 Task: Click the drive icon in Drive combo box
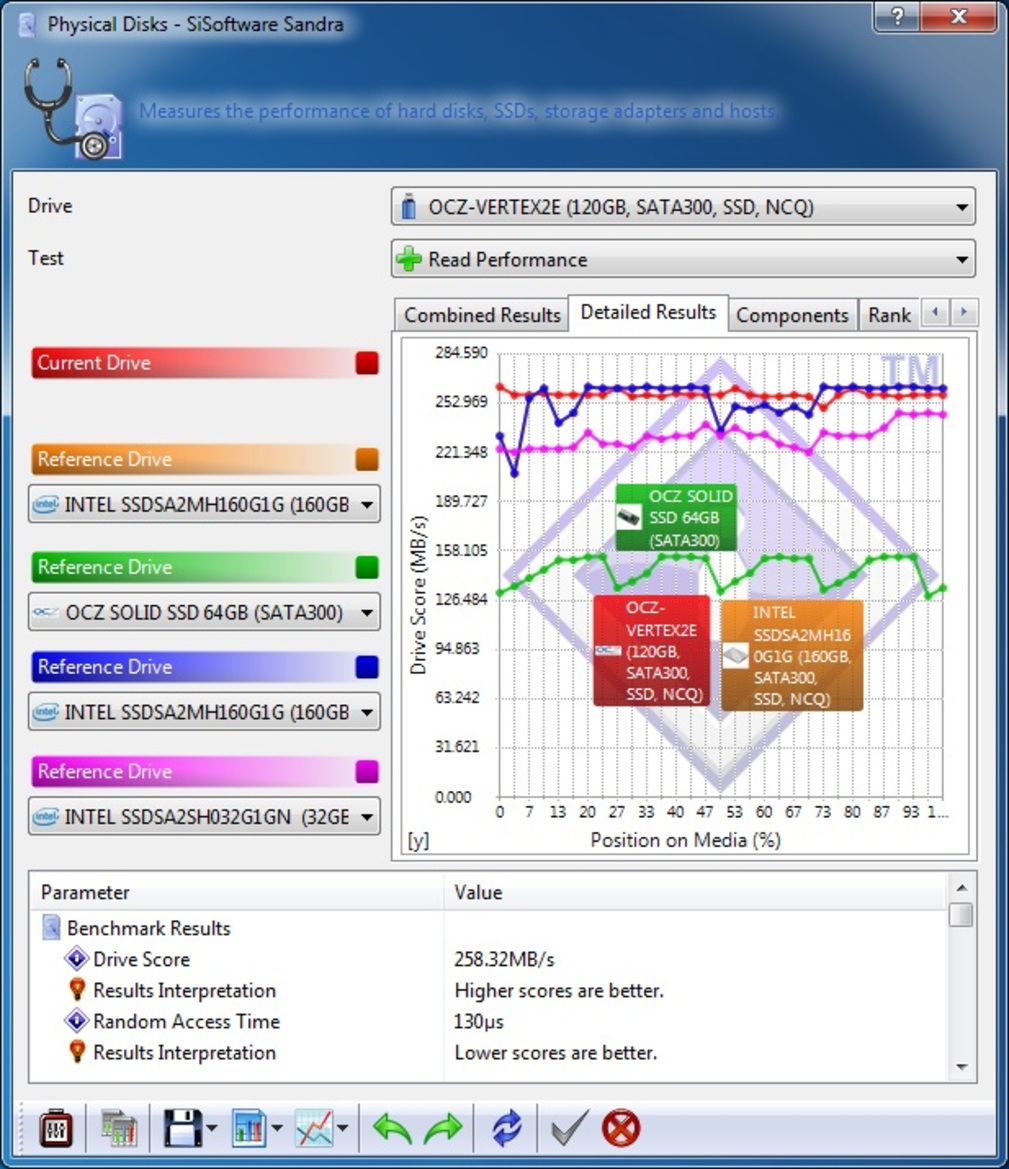[409, 207]
